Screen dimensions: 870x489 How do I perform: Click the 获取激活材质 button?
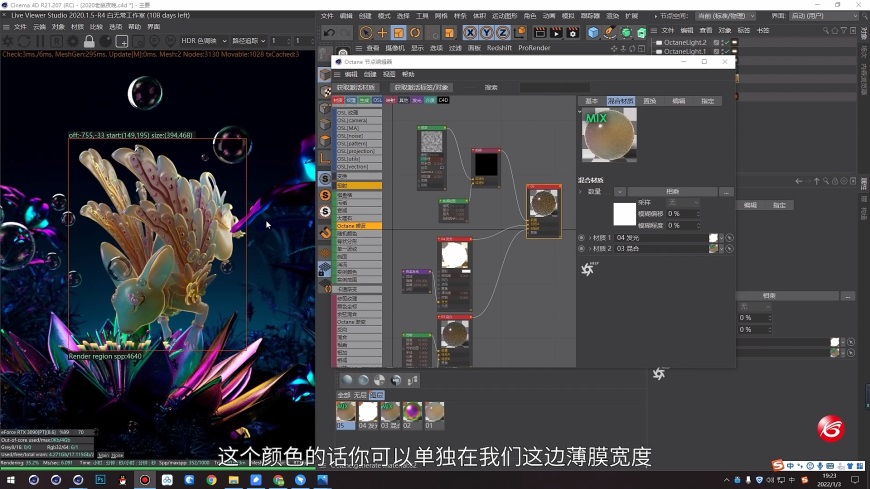click(x=357, y=87)
